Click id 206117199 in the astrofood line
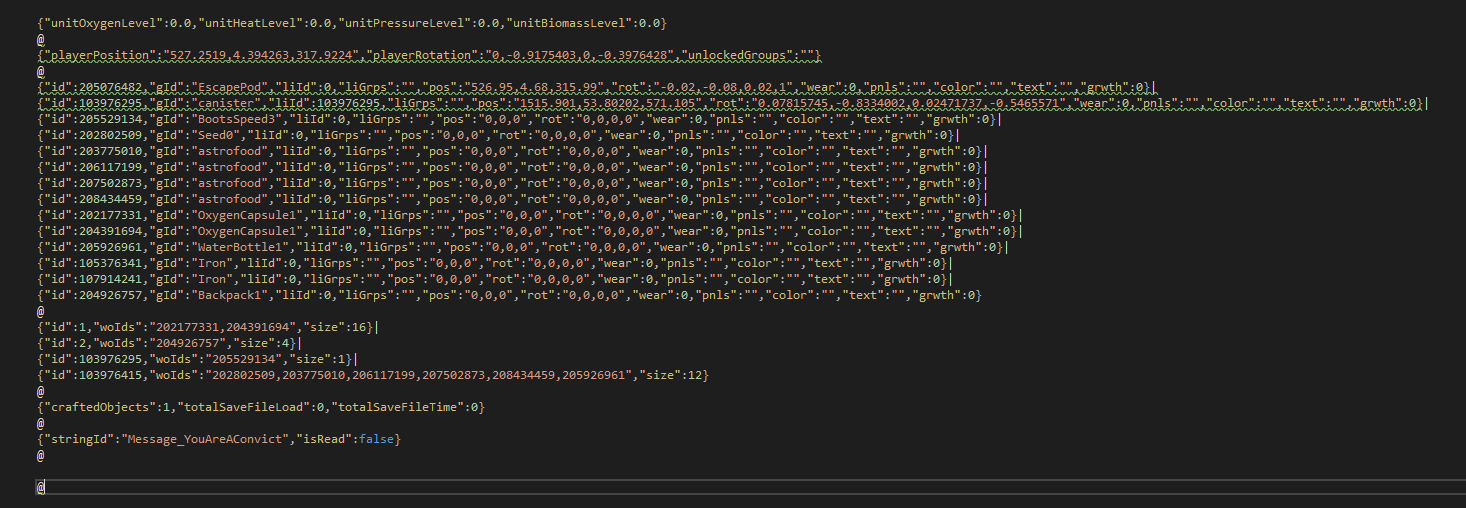Image resolution: width=1466 pixels, height=508 pixels. coord(111,167)
